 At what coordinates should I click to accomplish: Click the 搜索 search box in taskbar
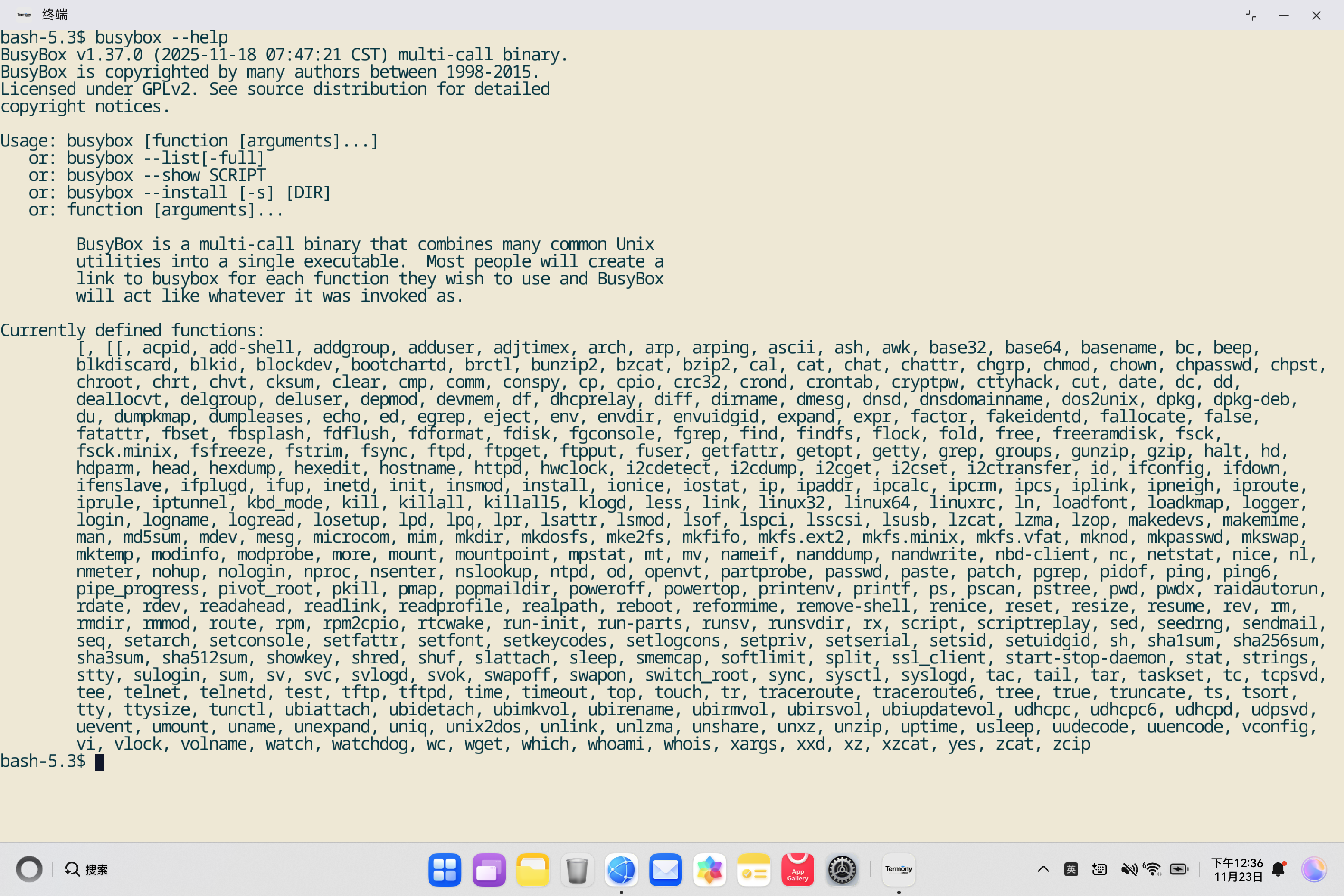coord(87,869)
